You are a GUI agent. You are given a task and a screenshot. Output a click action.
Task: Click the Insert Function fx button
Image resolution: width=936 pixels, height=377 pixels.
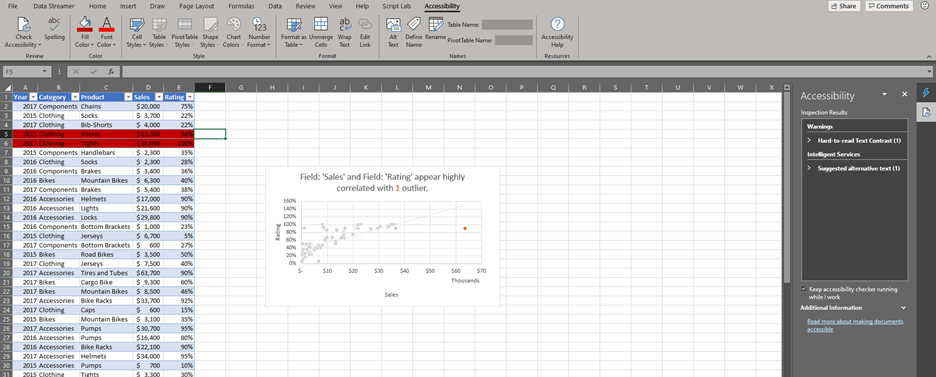(x=110, y=72)
